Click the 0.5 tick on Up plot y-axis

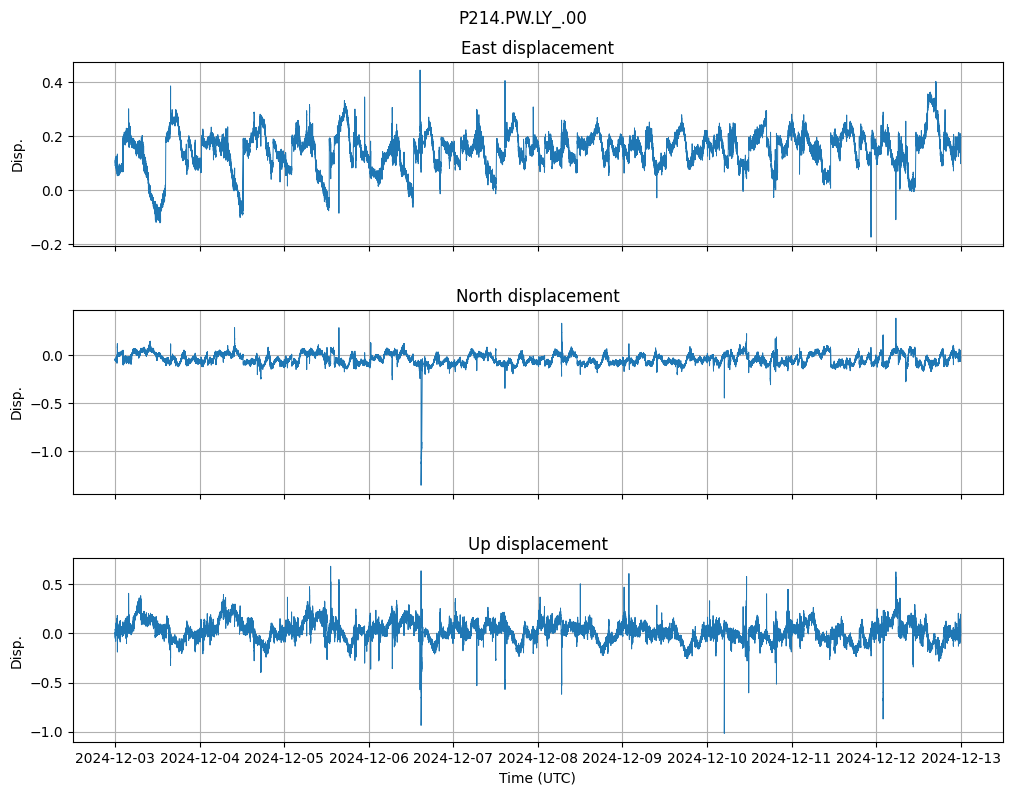(x=50, y=584)
